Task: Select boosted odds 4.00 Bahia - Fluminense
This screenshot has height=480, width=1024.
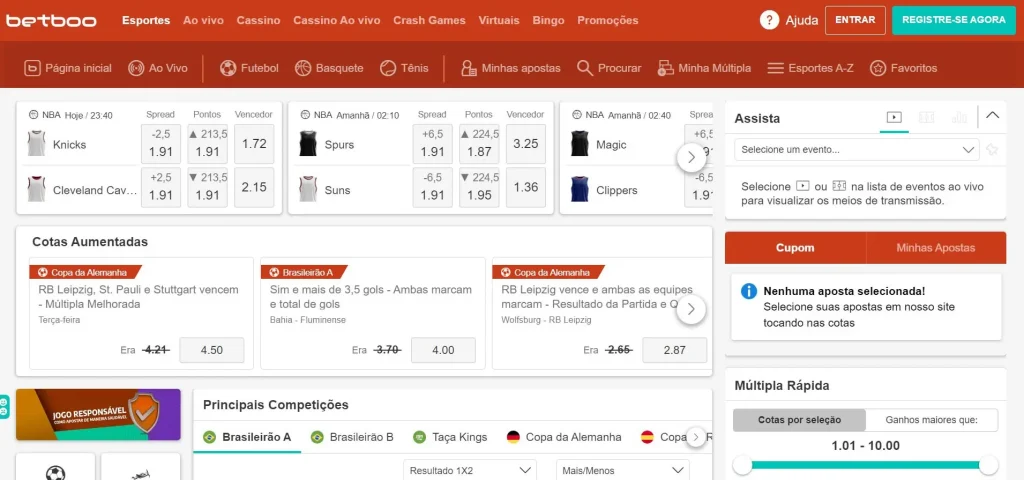Action: (x=443, y=350)
